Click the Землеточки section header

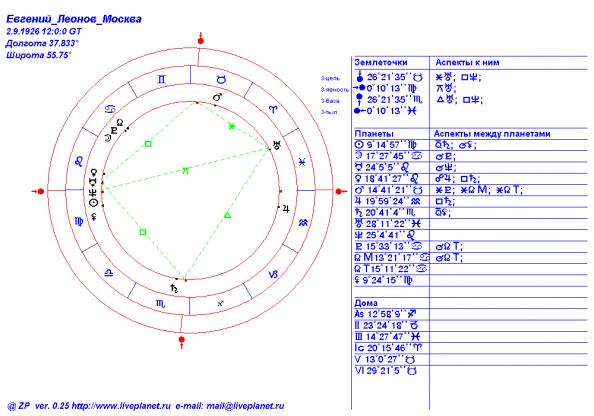[381, 63]
